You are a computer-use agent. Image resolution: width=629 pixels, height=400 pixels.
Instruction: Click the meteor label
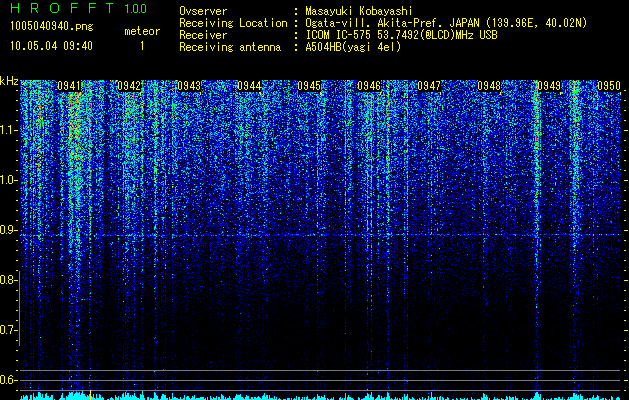point(142,31)
